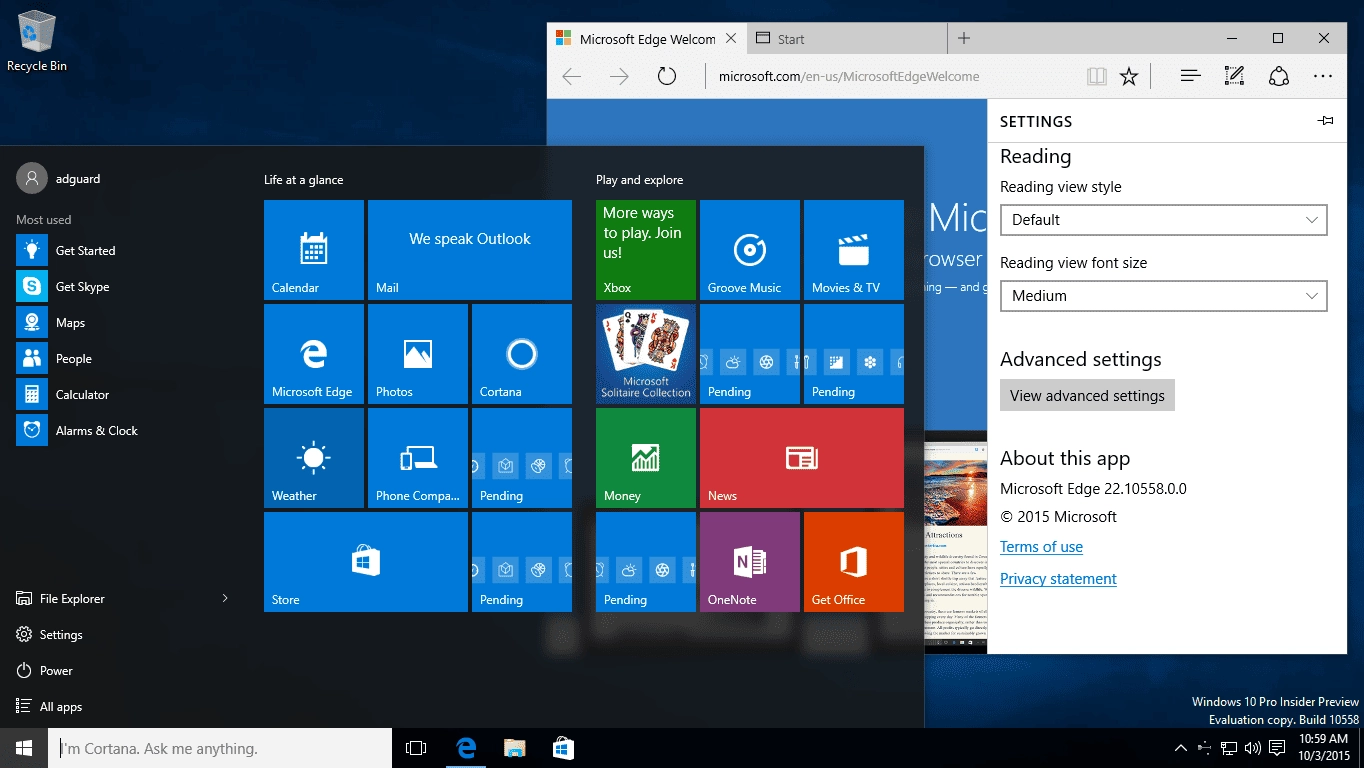
Task: Refresh the Edge page
Action: point(667,76)
